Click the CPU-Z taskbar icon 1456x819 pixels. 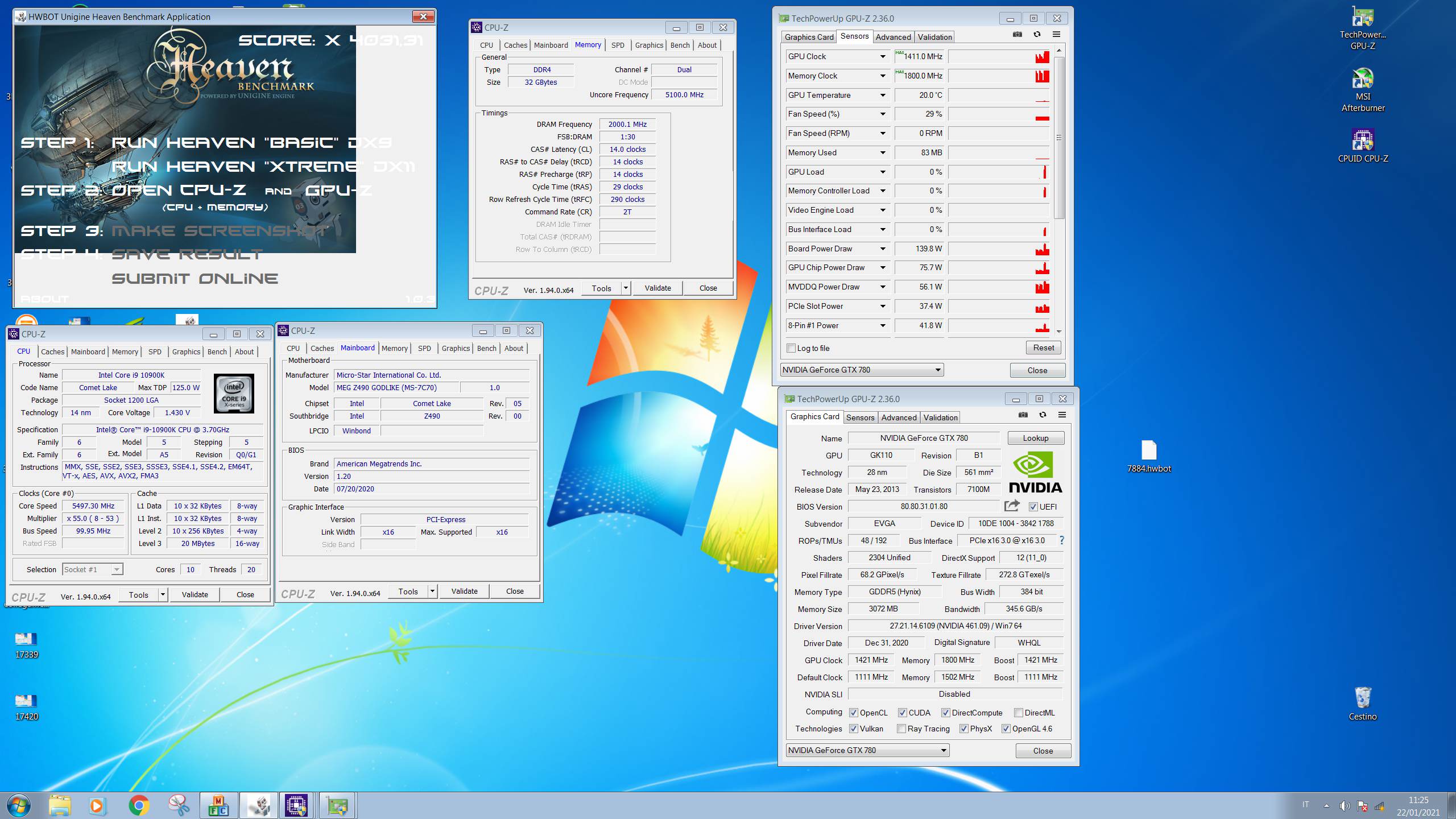click(x=296, y=805)
